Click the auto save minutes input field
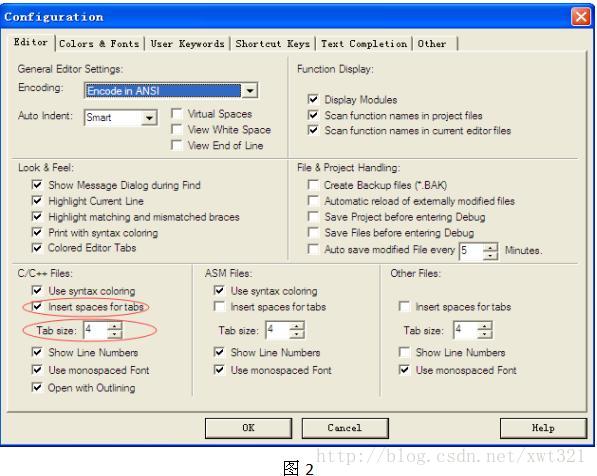The width and height of the screenshot is (597, 476). click(x=471, y=251)
